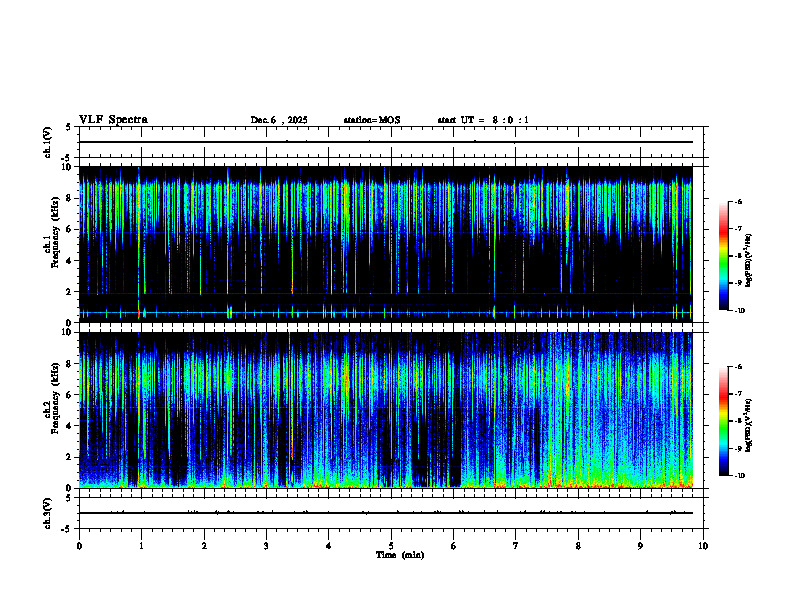Click the time axis tick label "2"
This screenshot has height=612, width=792.
point(204,546)
